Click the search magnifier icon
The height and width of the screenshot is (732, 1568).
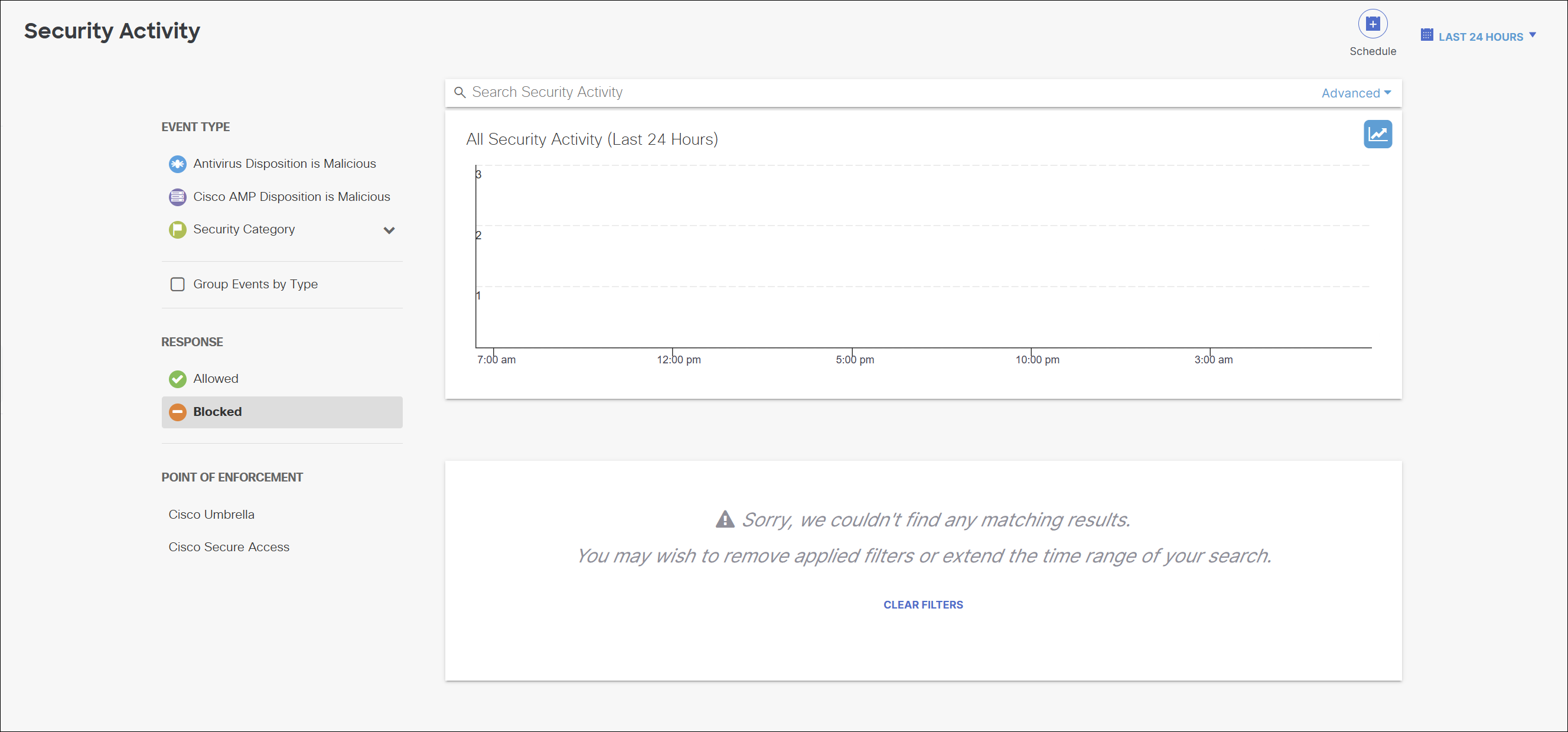(460, 93)
